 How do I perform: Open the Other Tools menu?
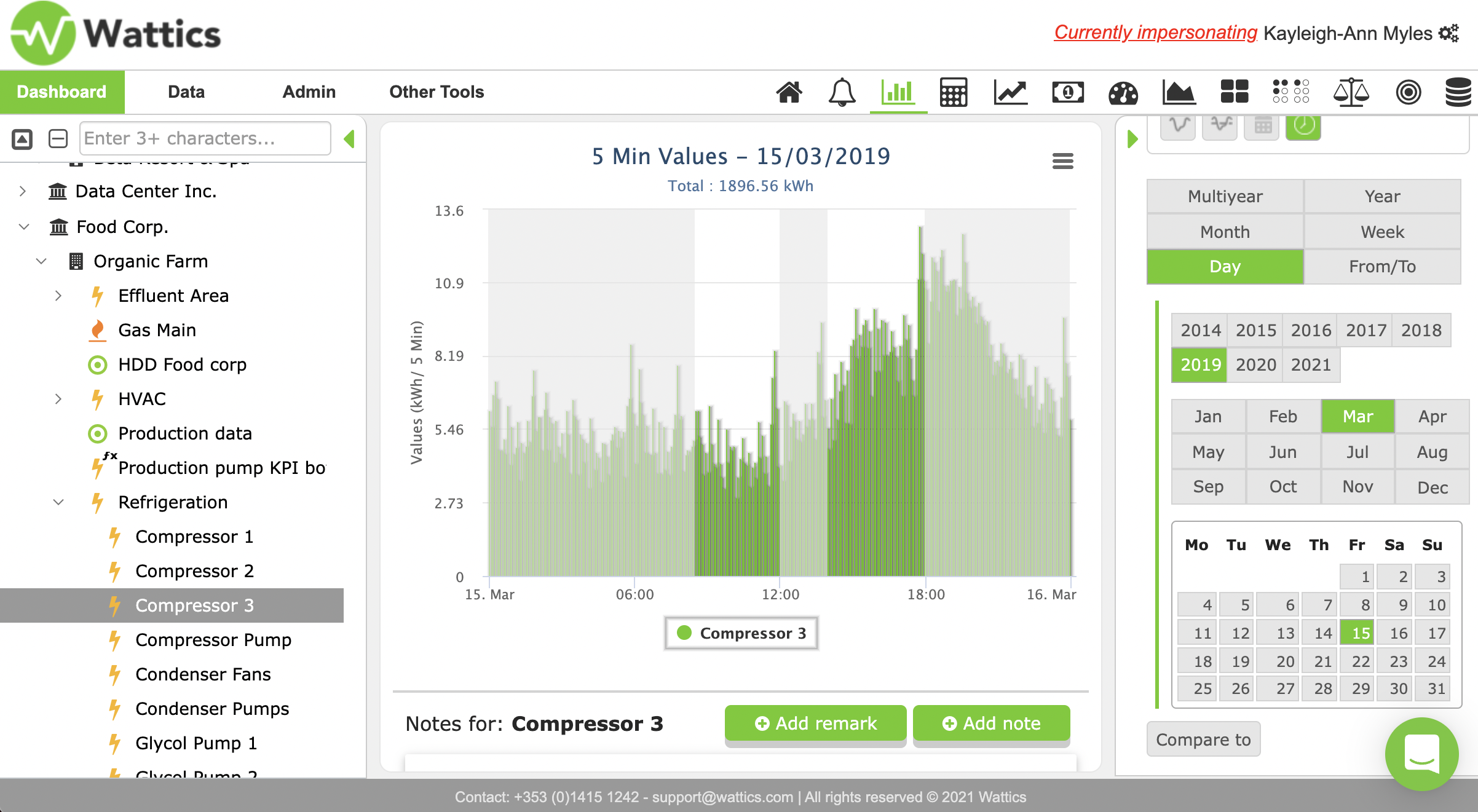pos(437,92)
